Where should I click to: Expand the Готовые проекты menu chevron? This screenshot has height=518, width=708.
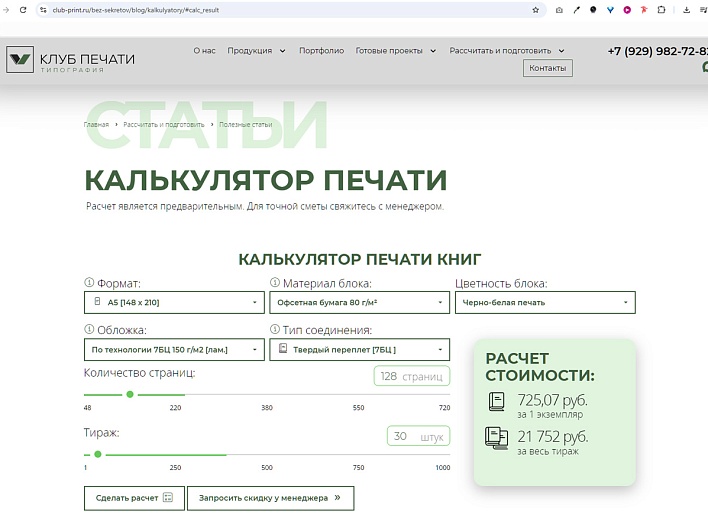click(433, 51)
